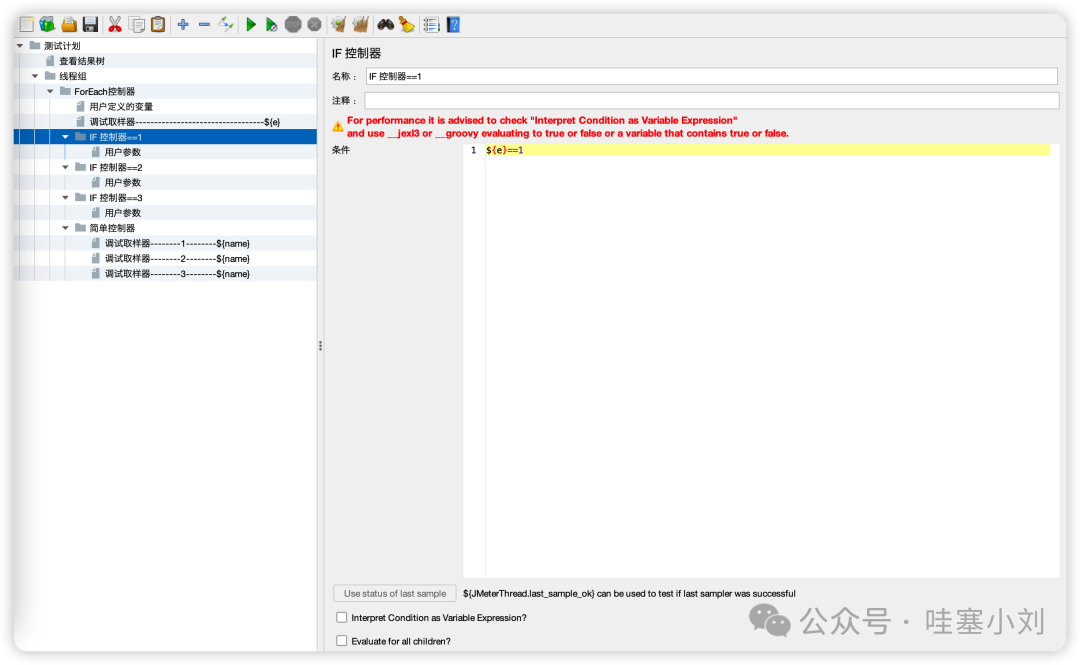The width and height of the screenshot is (1080, 665).
Task: Open Function Helper list icon
Action: pyautogui.click(x=431, y=25)
